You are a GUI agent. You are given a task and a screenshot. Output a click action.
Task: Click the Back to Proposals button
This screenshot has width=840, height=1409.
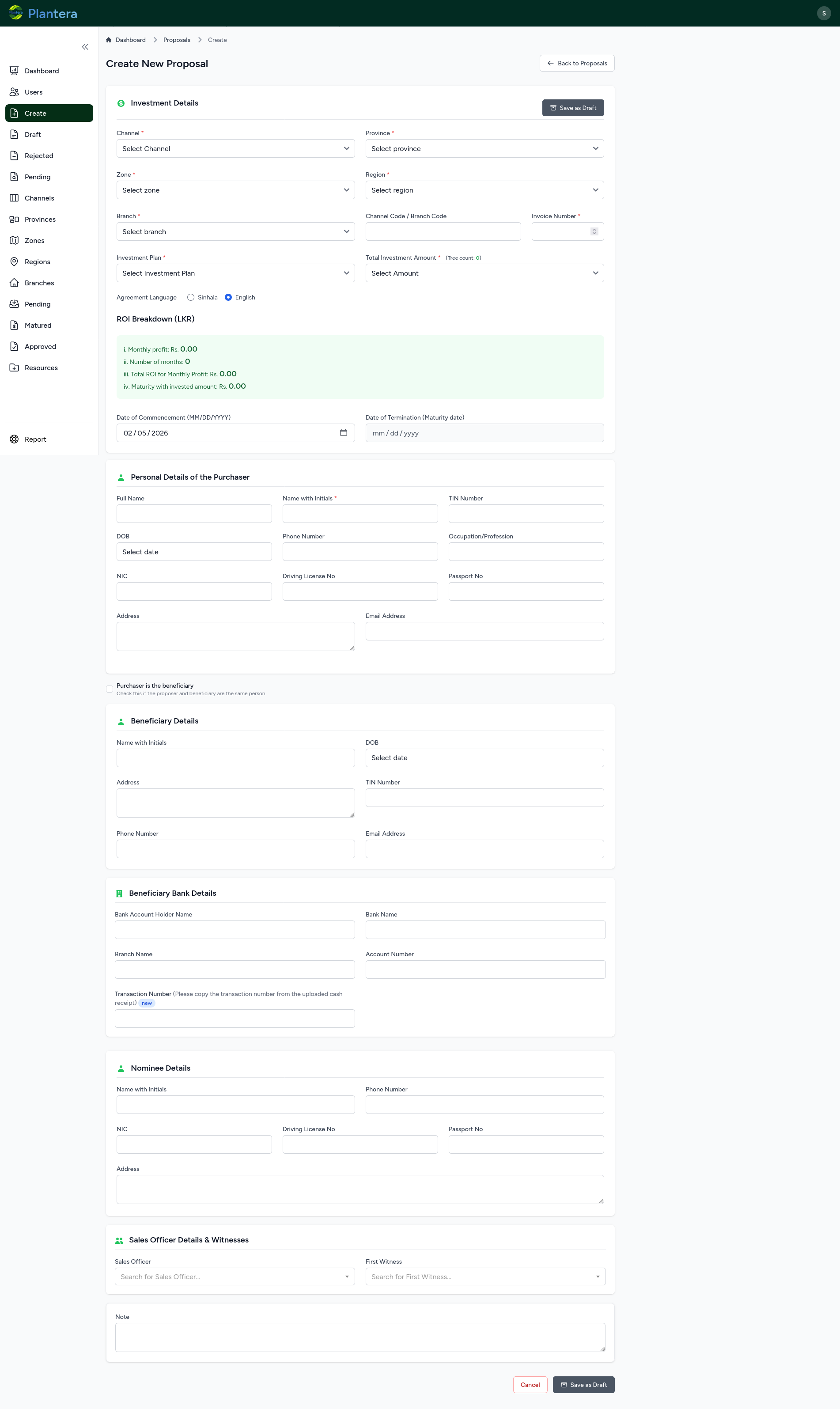(x=577, y=64)
